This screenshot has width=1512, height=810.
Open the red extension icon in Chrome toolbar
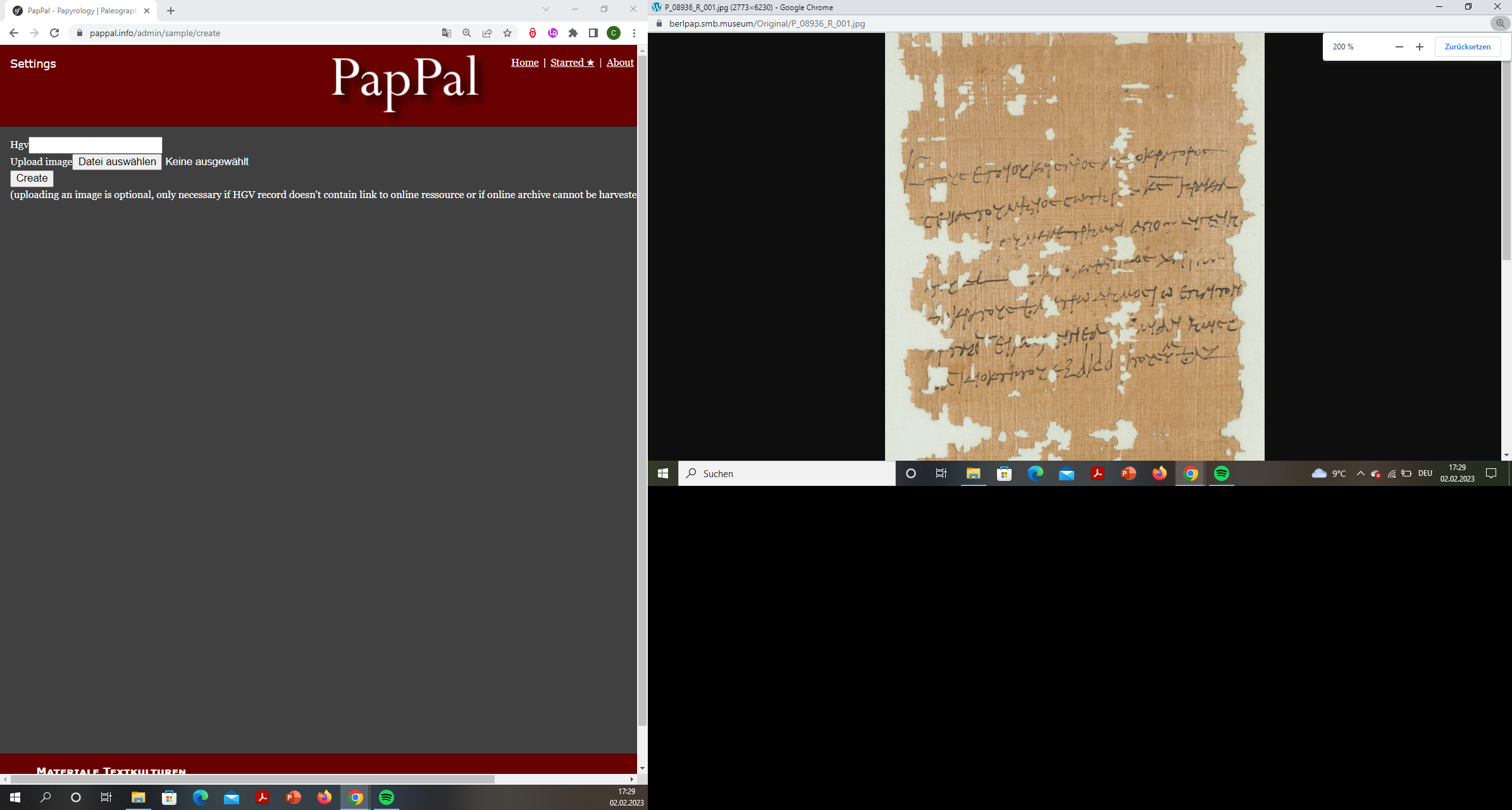[x=533, y=33]
